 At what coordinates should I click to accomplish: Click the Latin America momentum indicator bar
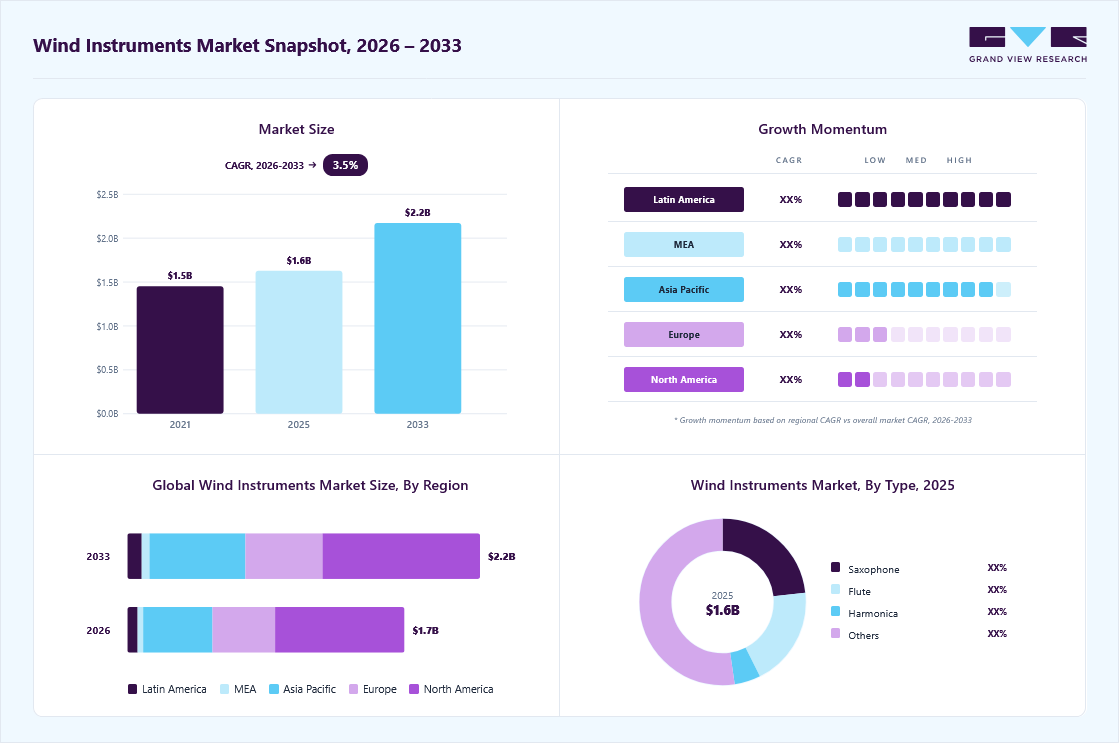click(924, 199)
